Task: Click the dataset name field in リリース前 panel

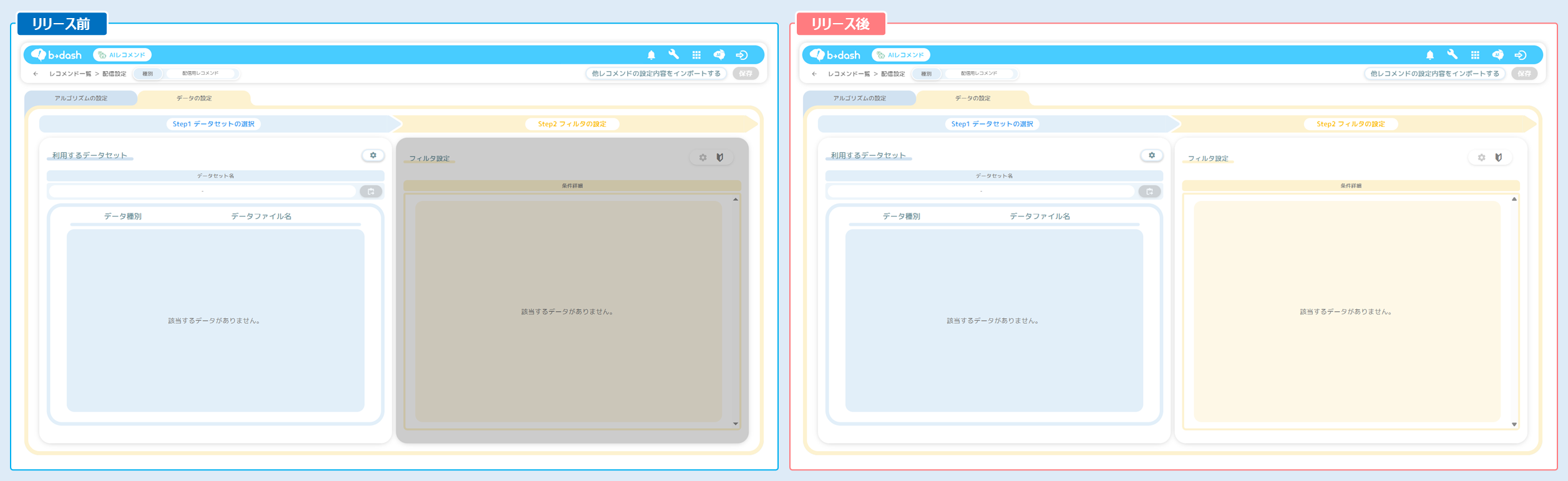Action: 202,192
